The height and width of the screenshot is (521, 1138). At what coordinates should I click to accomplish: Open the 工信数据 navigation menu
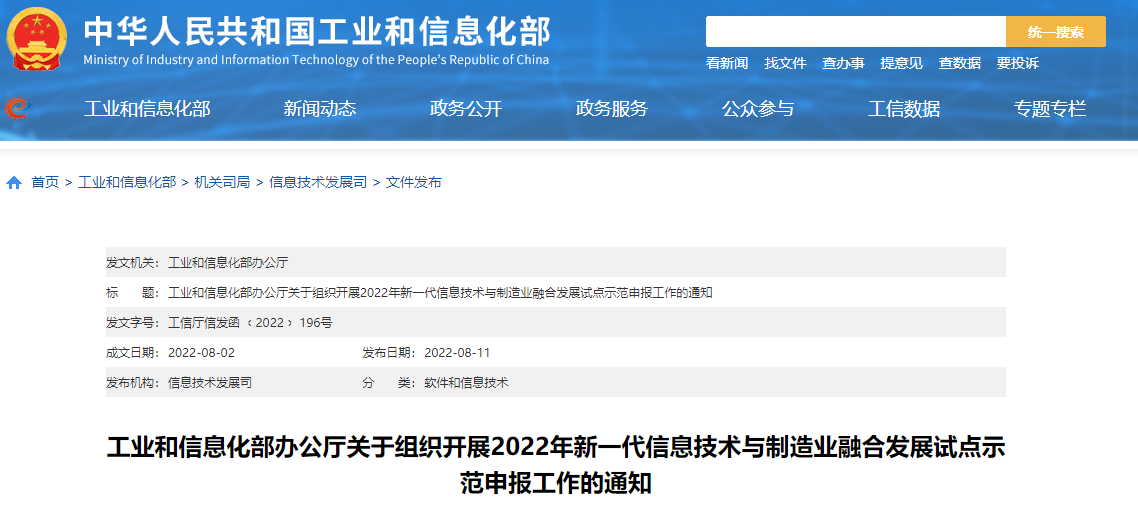904,109
